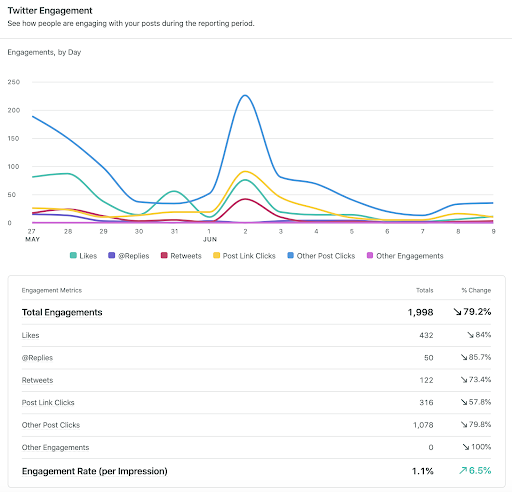Click the 9 date axis label
The image size is (512, 492).
pos(493,231)
